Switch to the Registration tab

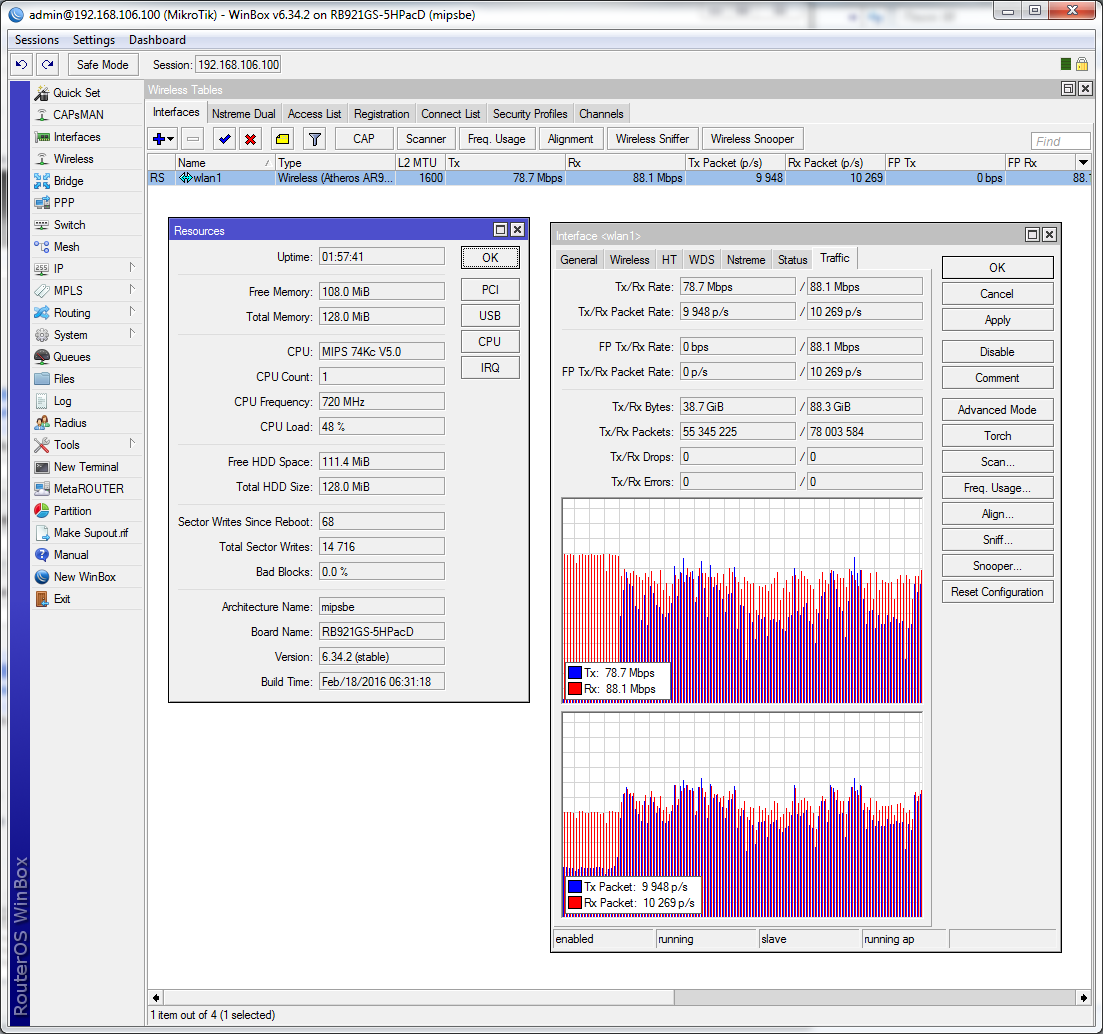pyautogui.click(x=381, y=114)
